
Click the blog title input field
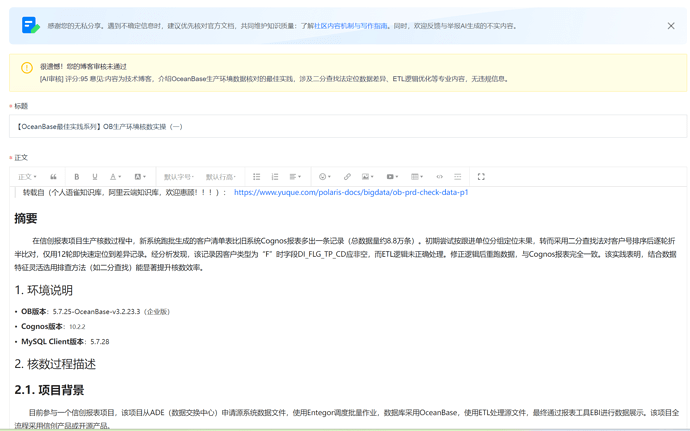click(348, 126)
